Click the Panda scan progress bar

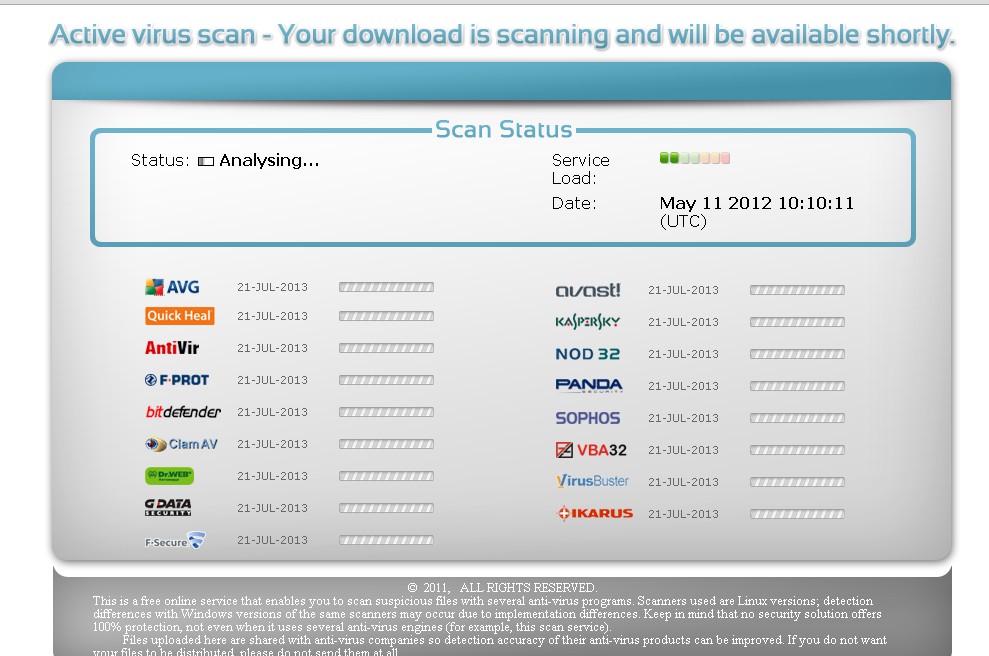[797, 385]
